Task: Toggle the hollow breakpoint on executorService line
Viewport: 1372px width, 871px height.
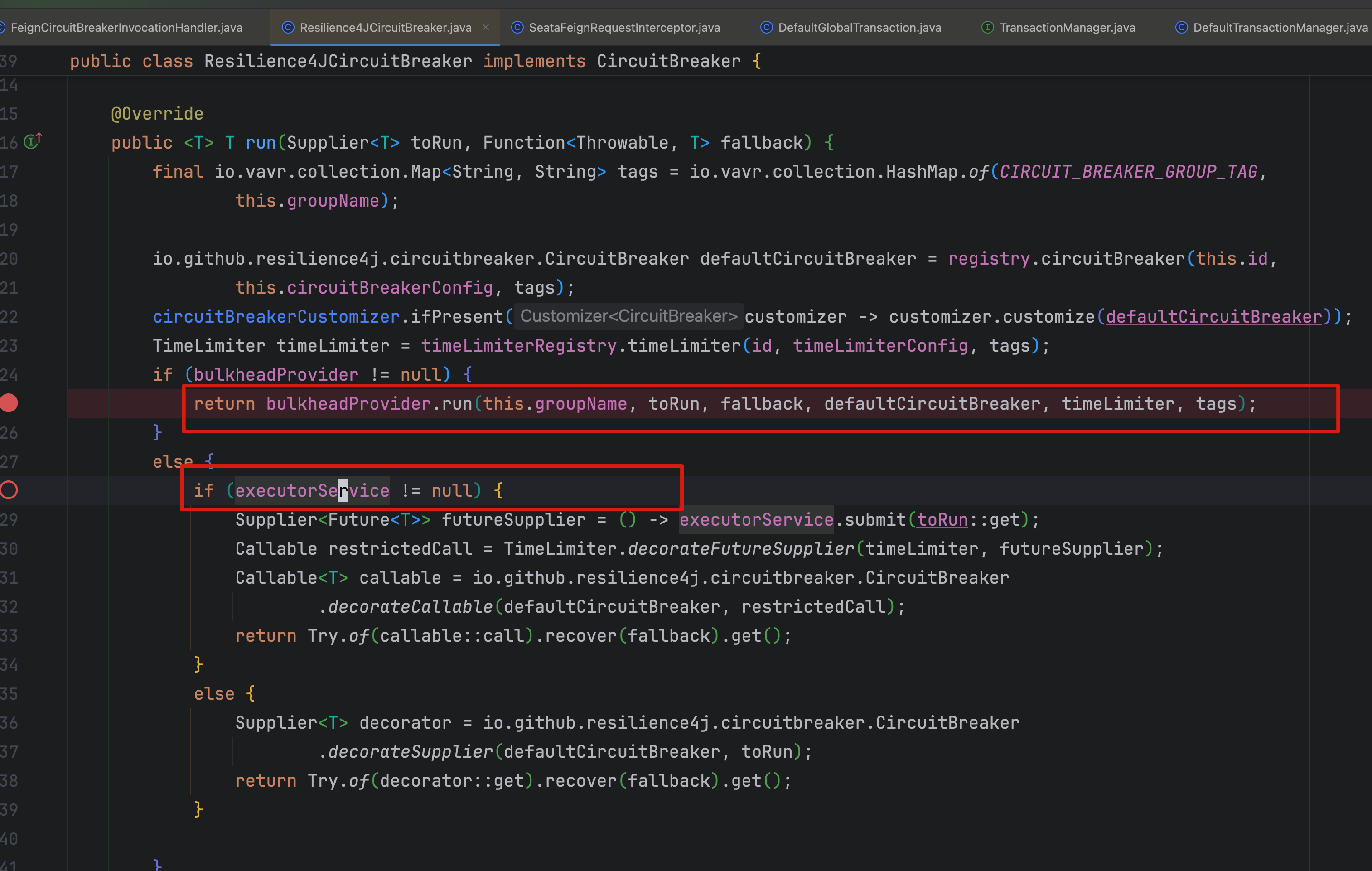Action: tap(9, 489)
